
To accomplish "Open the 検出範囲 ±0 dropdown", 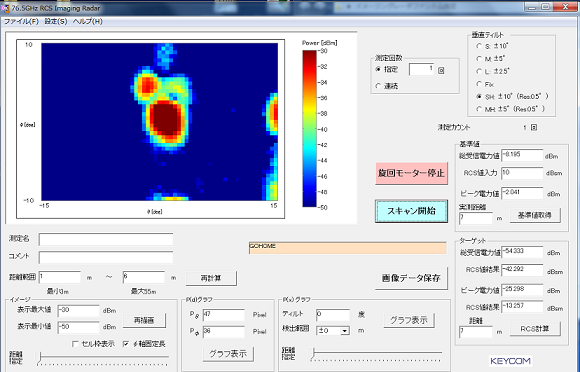I will coord(345,331).
